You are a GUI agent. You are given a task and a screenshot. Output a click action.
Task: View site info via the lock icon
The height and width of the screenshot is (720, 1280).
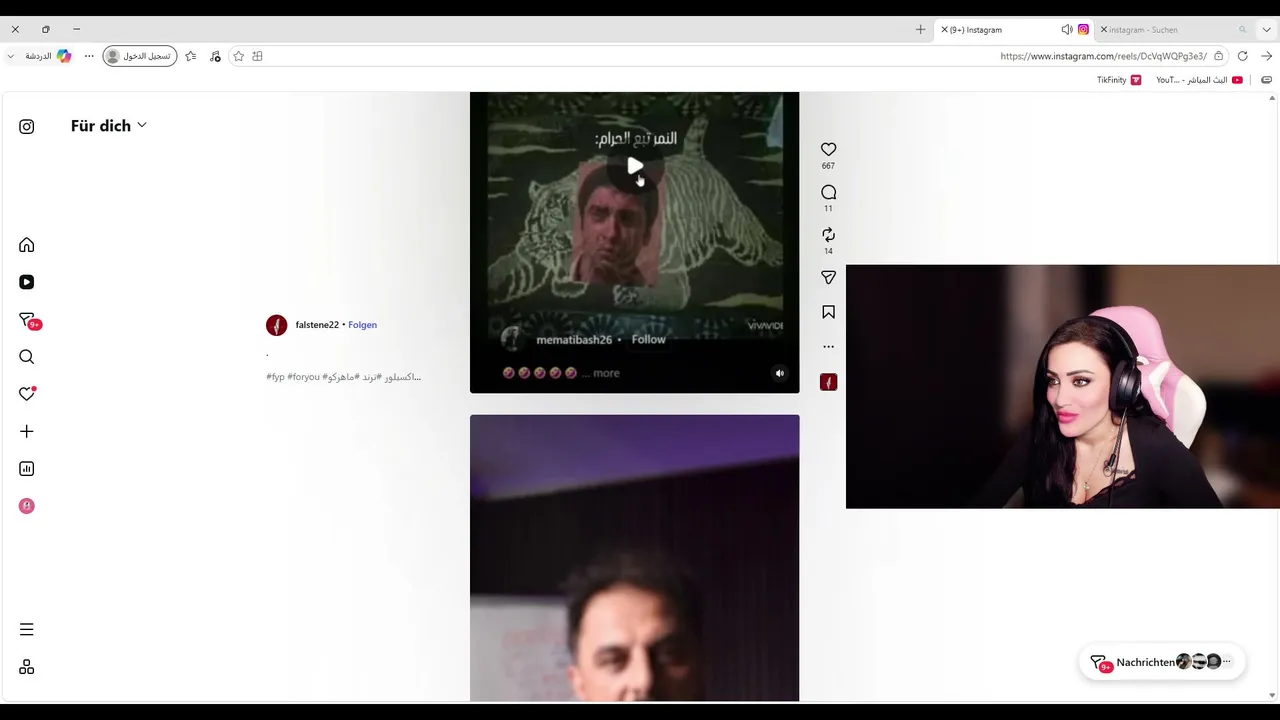(1218, 56)
